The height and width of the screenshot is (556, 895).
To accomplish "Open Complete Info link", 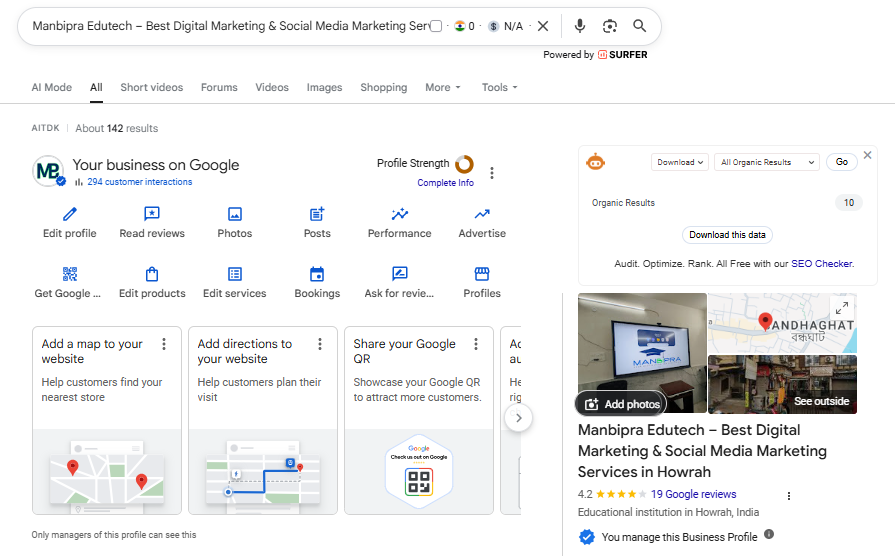I will point(445,183).
